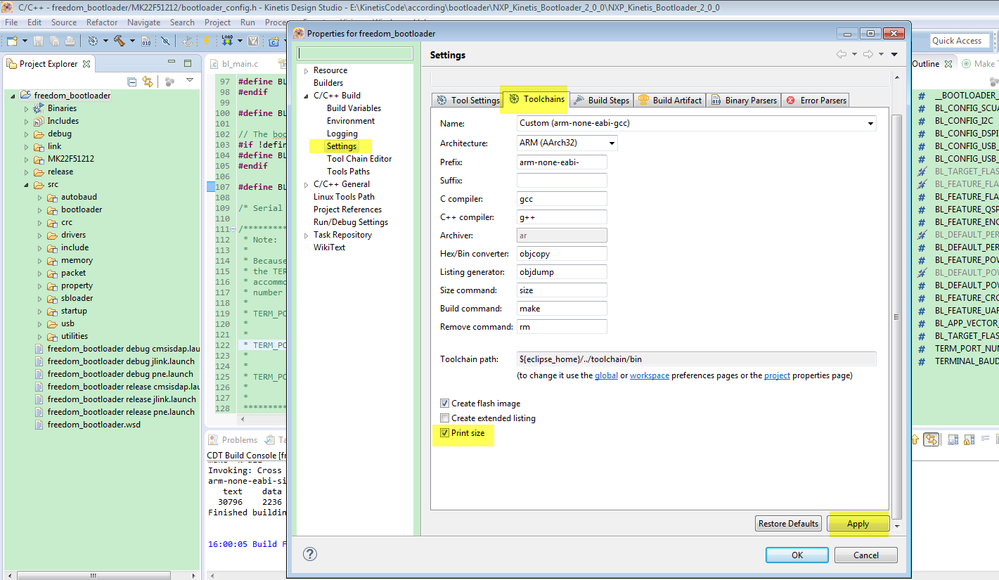Follow the project properties link
The image size is (999, 580).
[777, 375]
